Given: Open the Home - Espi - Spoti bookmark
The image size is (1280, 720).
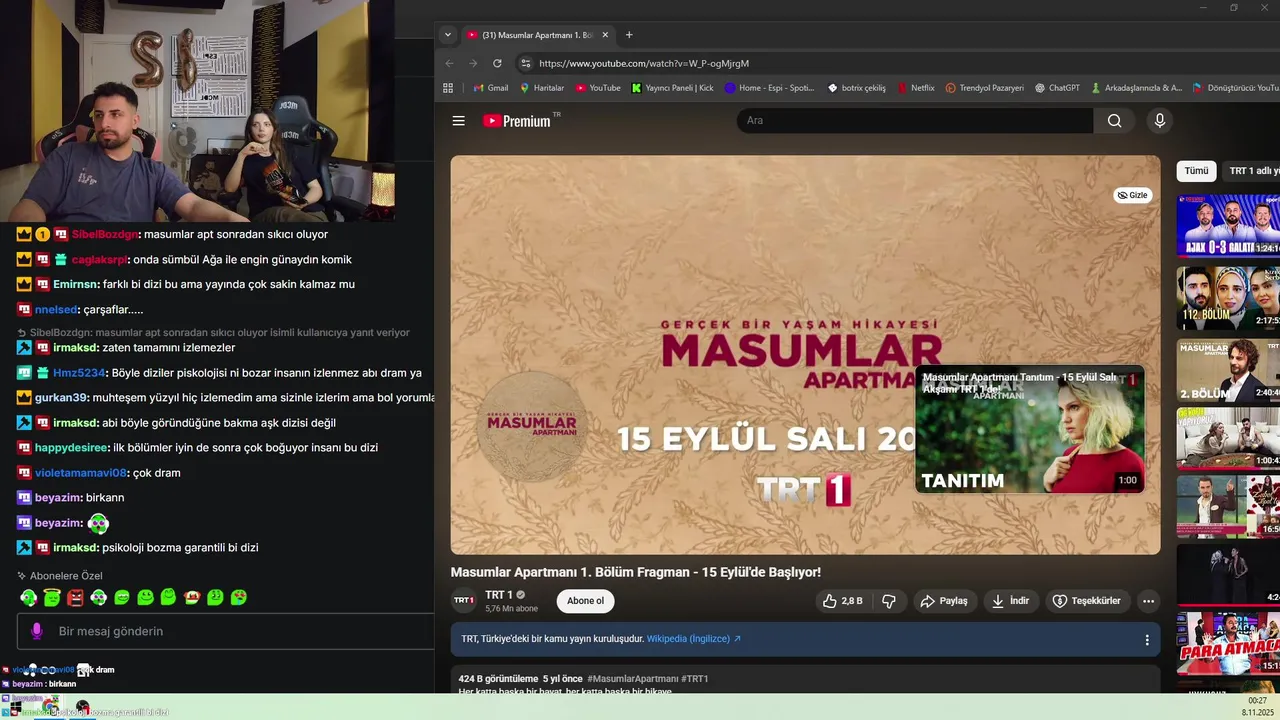Looking at the screenshot, I should click(770, 88).
